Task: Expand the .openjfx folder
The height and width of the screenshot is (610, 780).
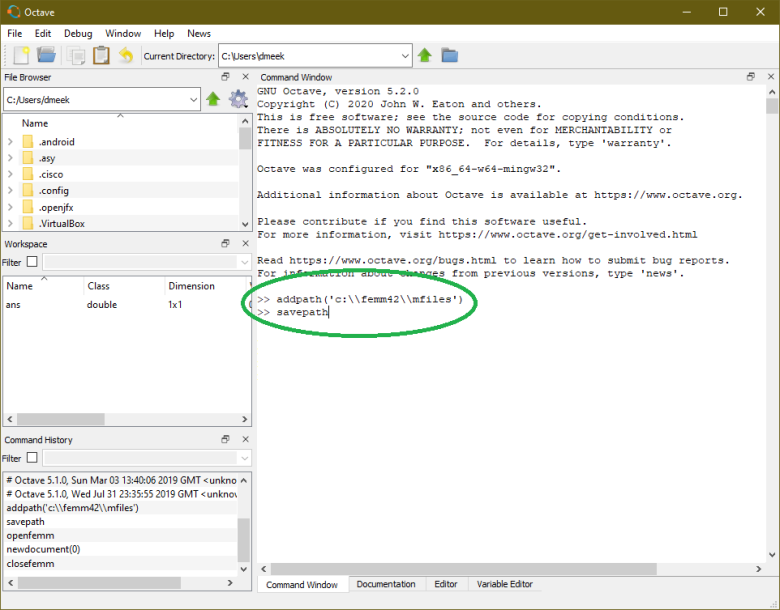Action: [x=10, y=207]
